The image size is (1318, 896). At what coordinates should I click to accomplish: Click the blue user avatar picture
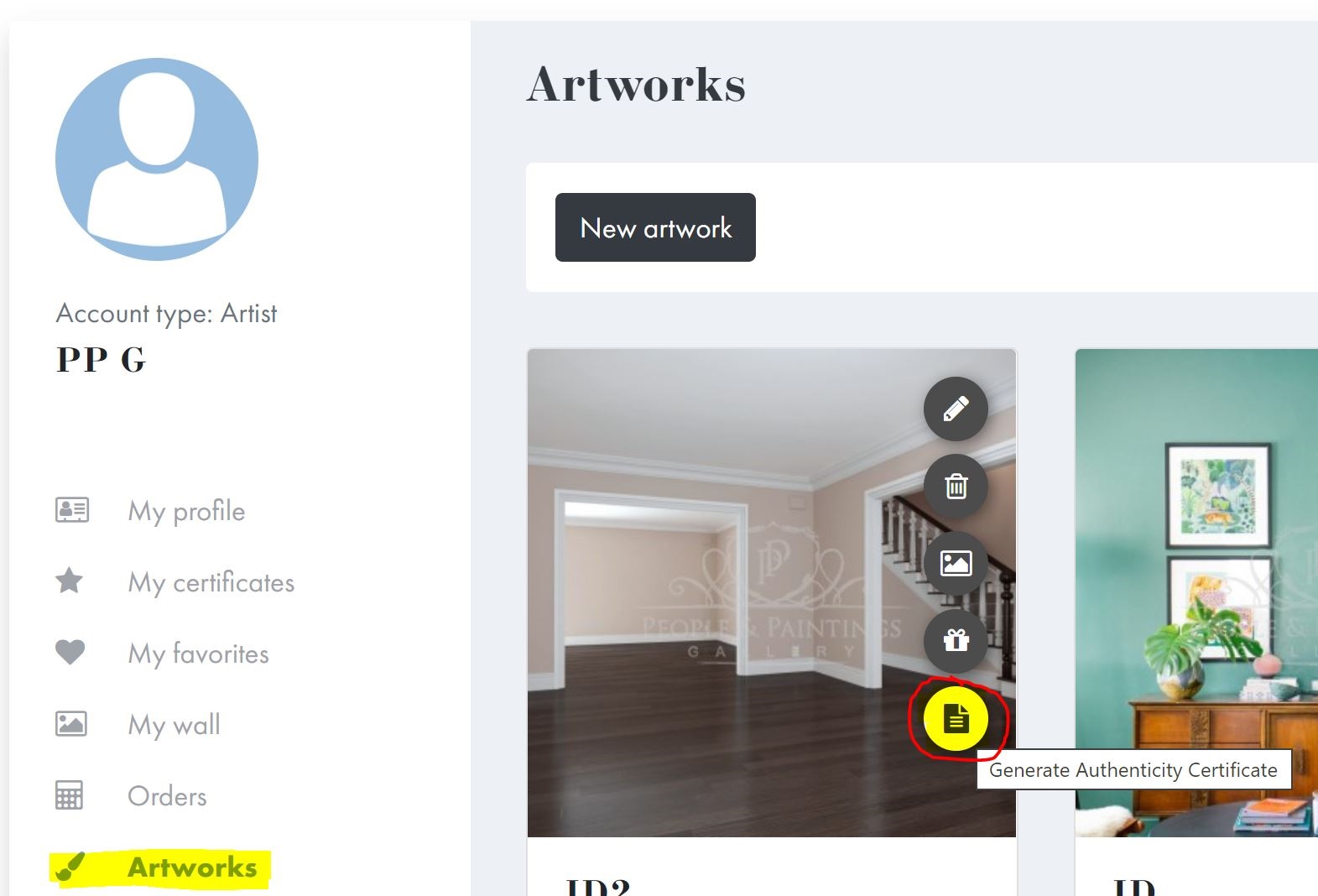[157, 159]
